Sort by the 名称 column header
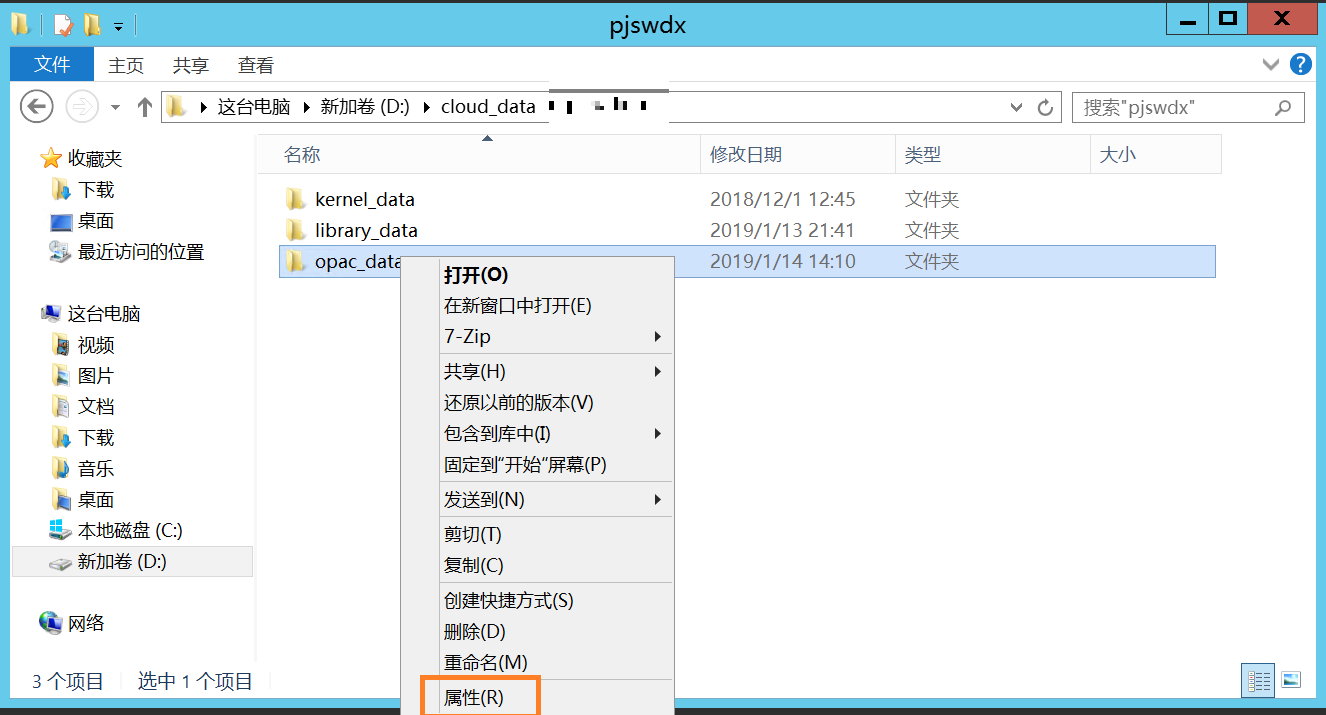The width and height of the screenshot is (1326, 715). click(x=479, y=155)
